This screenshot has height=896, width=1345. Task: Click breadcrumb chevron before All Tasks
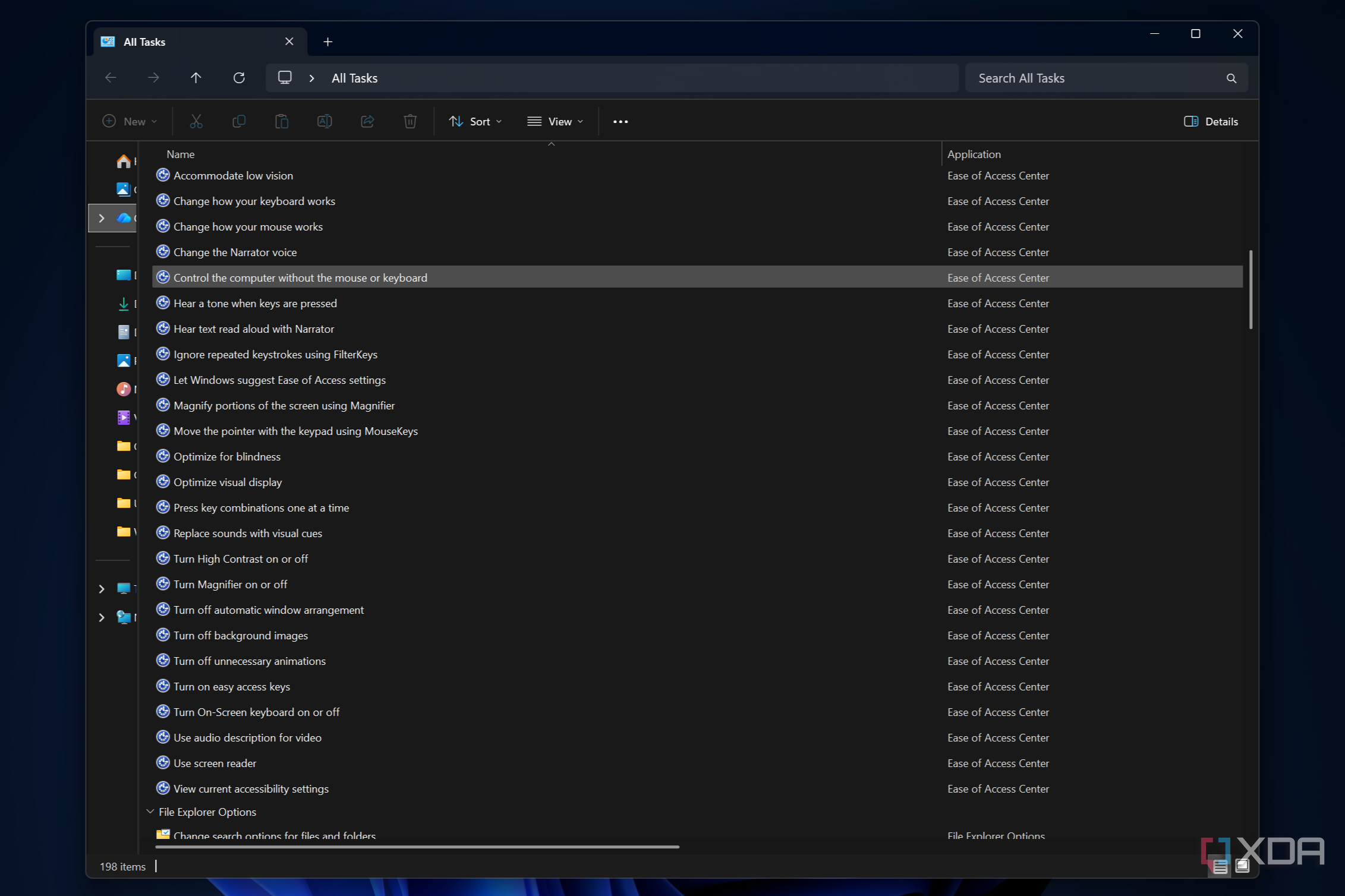[x=312, y=78]
